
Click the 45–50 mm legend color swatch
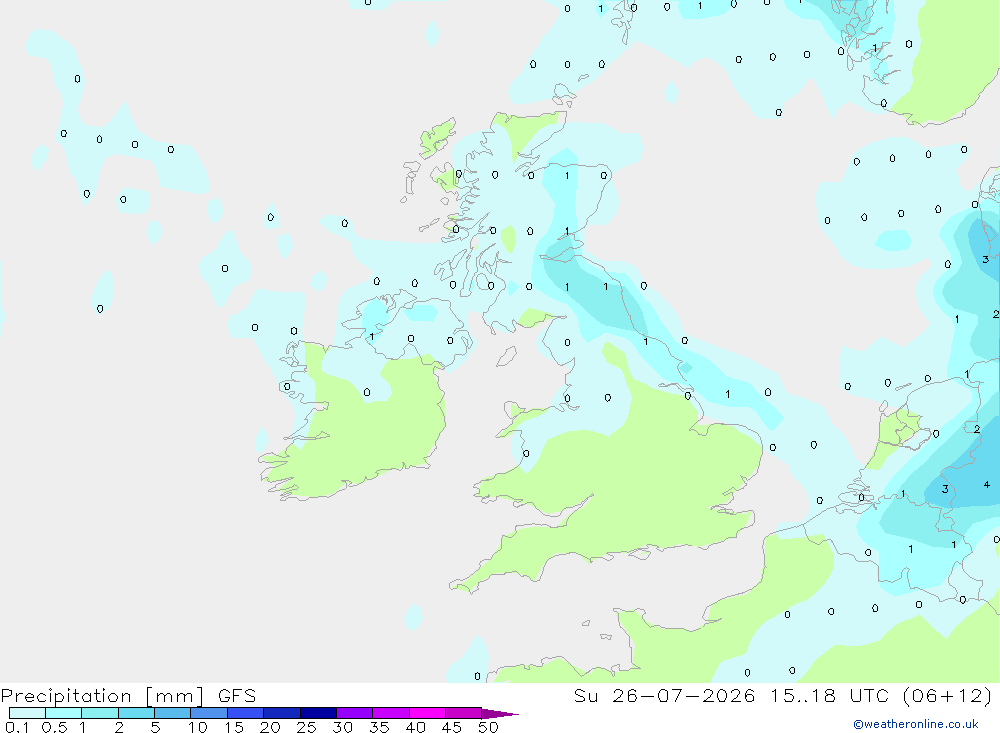(464, 713)
